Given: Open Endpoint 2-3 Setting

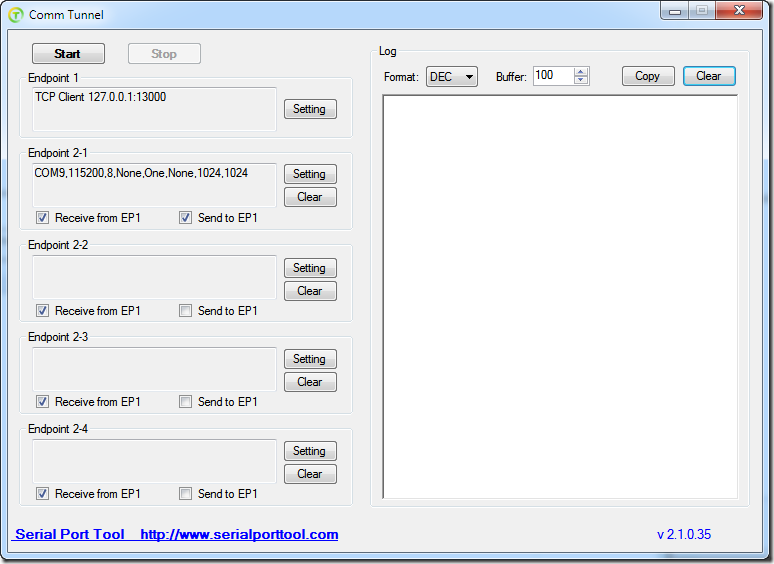Looking at the screenshot, I should [x=310, y=359].
